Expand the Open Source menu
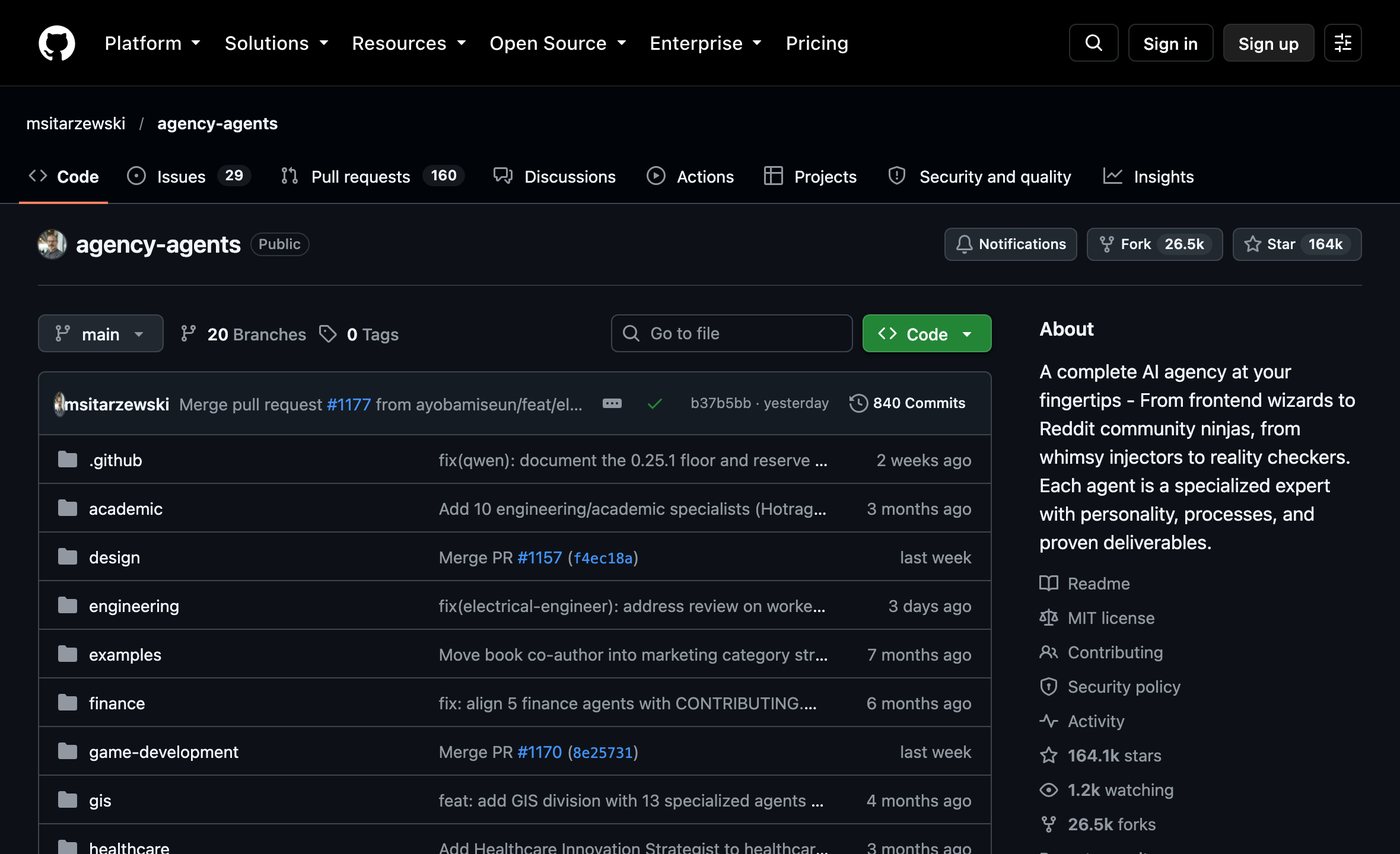1400x854 pixels. (x=558, y=43)
